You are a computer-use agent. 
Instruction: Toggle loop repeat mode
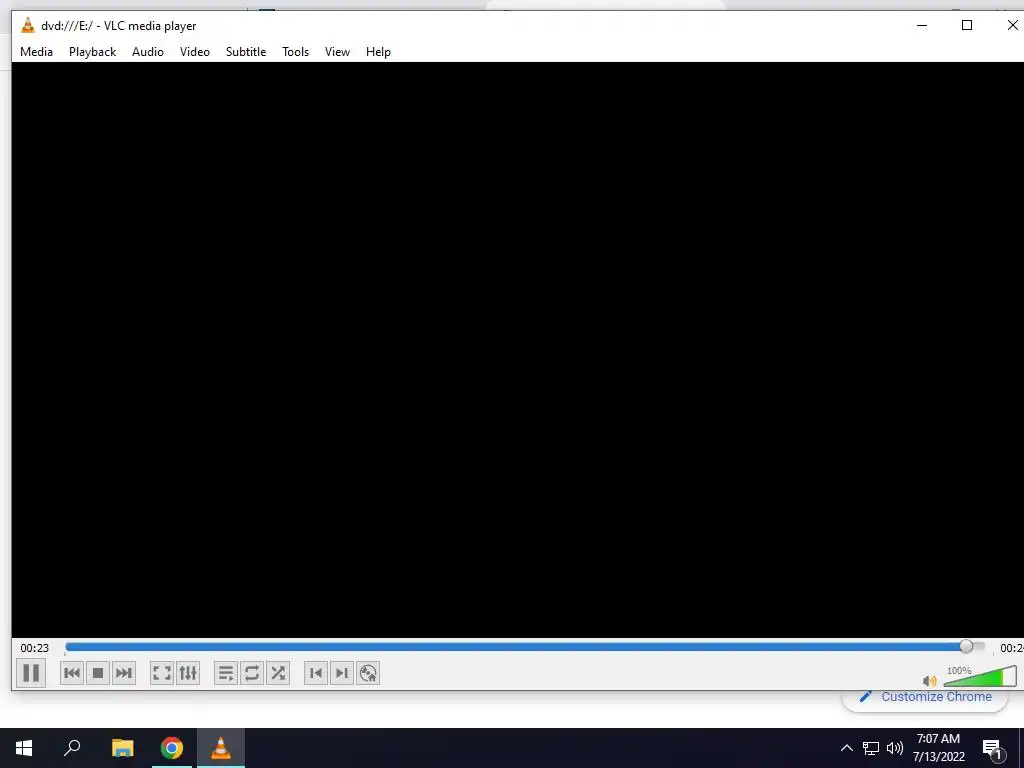251,673
